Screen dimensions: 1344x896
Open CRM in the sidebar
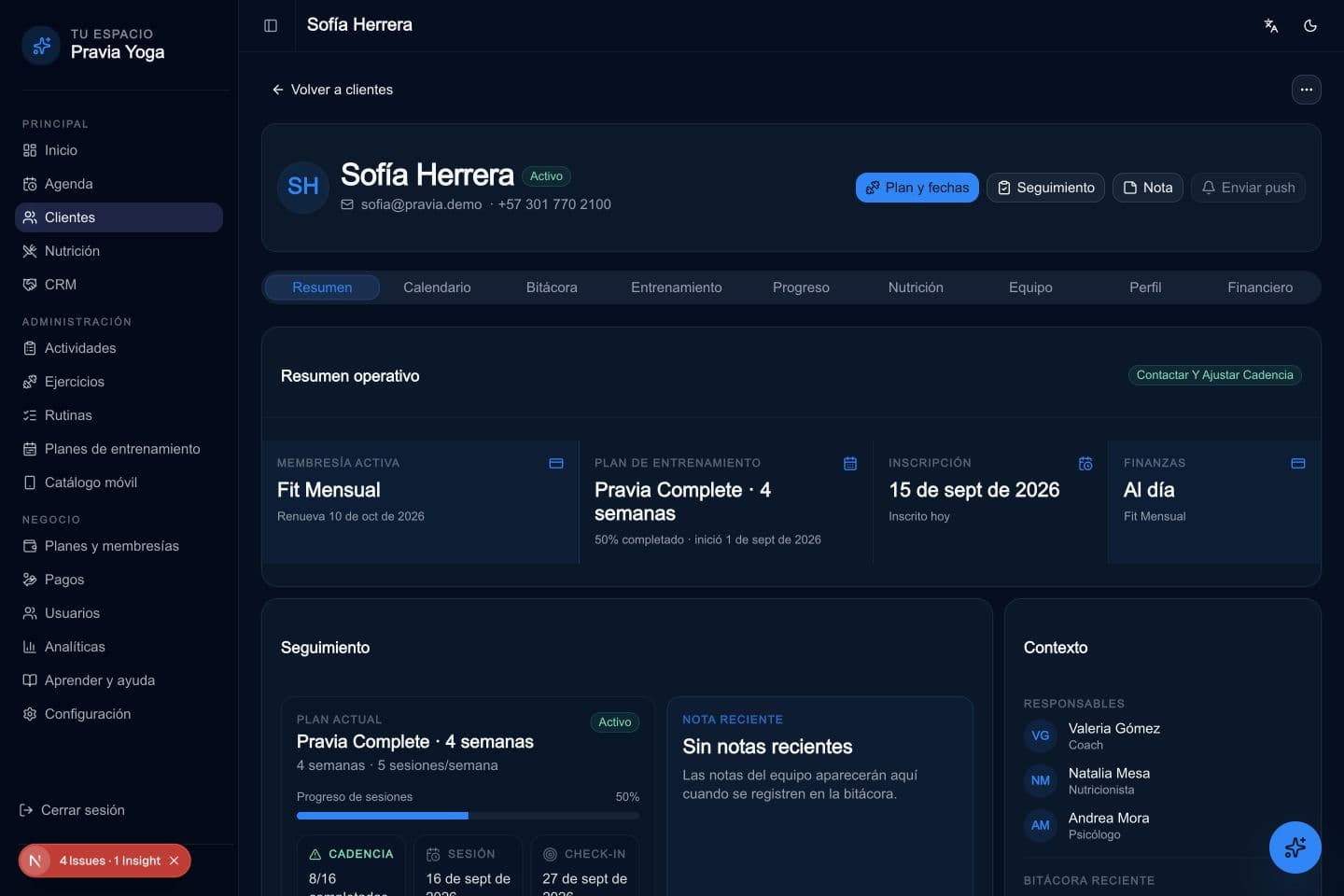pyautogui.click(x=119, y=285)
